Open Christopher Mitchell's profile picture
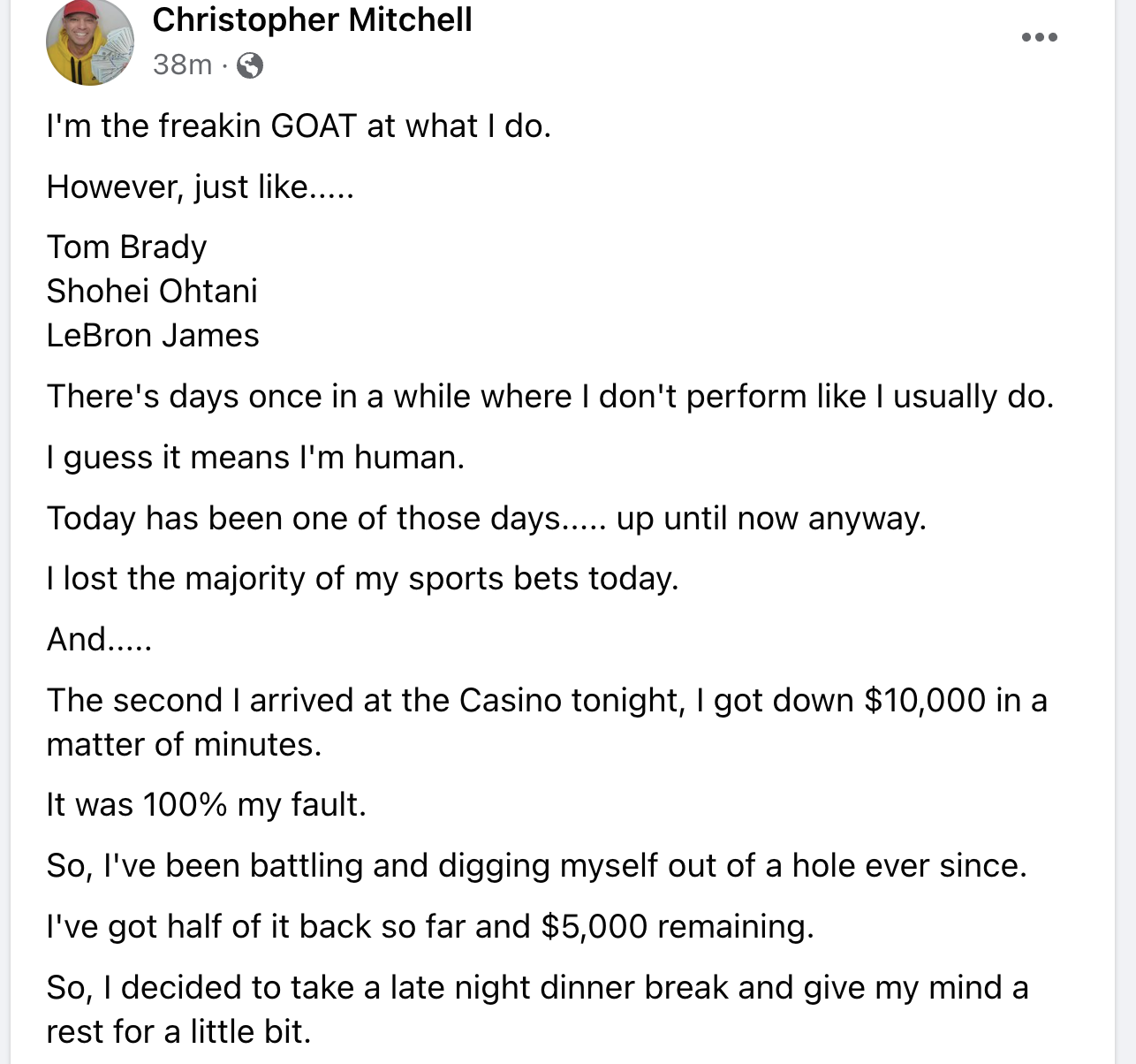The width and height of the screenshot is (1136, 1064). (x=90, y=42)
